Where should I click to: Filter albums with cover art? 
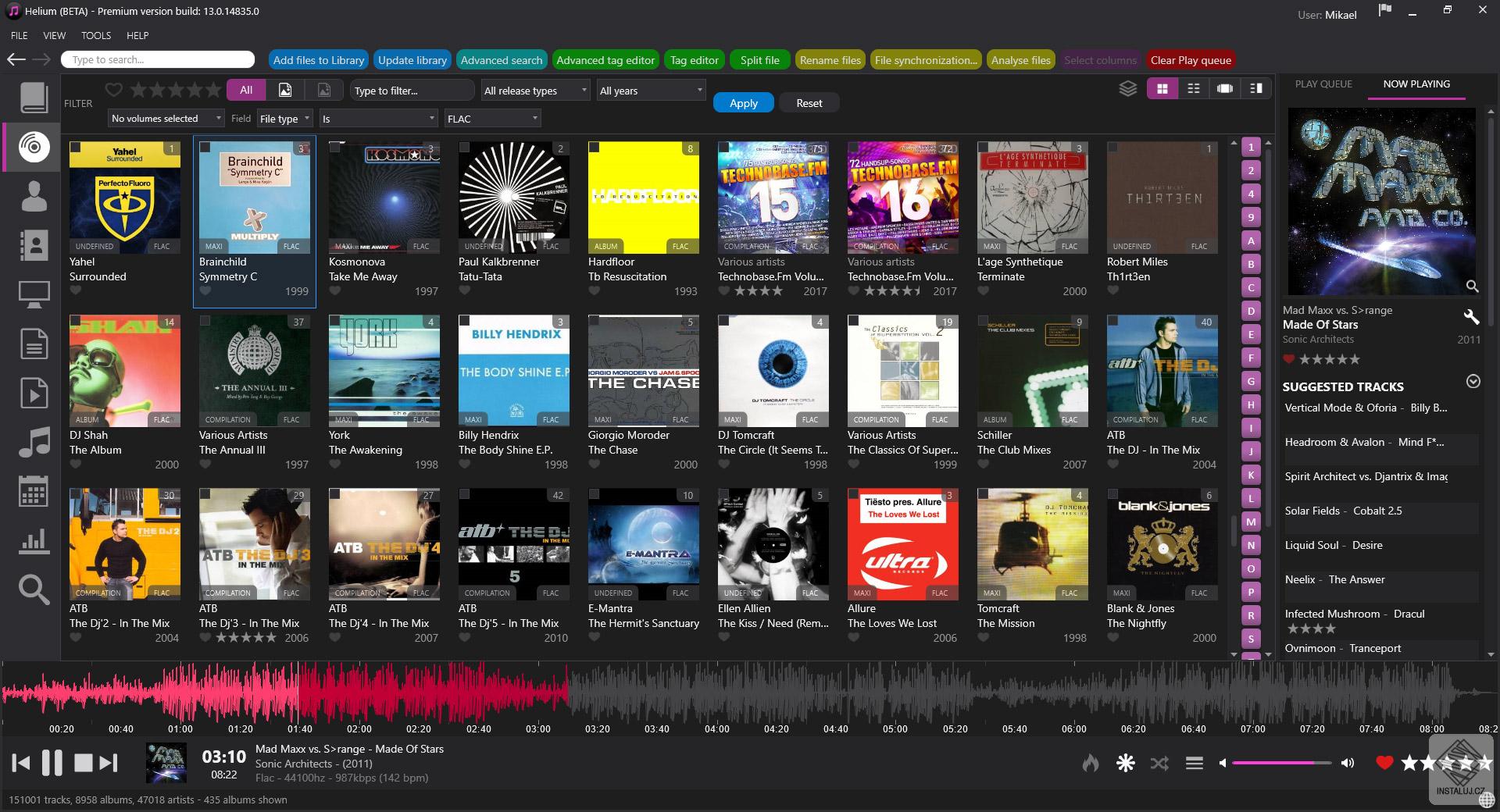pos(285,90)
